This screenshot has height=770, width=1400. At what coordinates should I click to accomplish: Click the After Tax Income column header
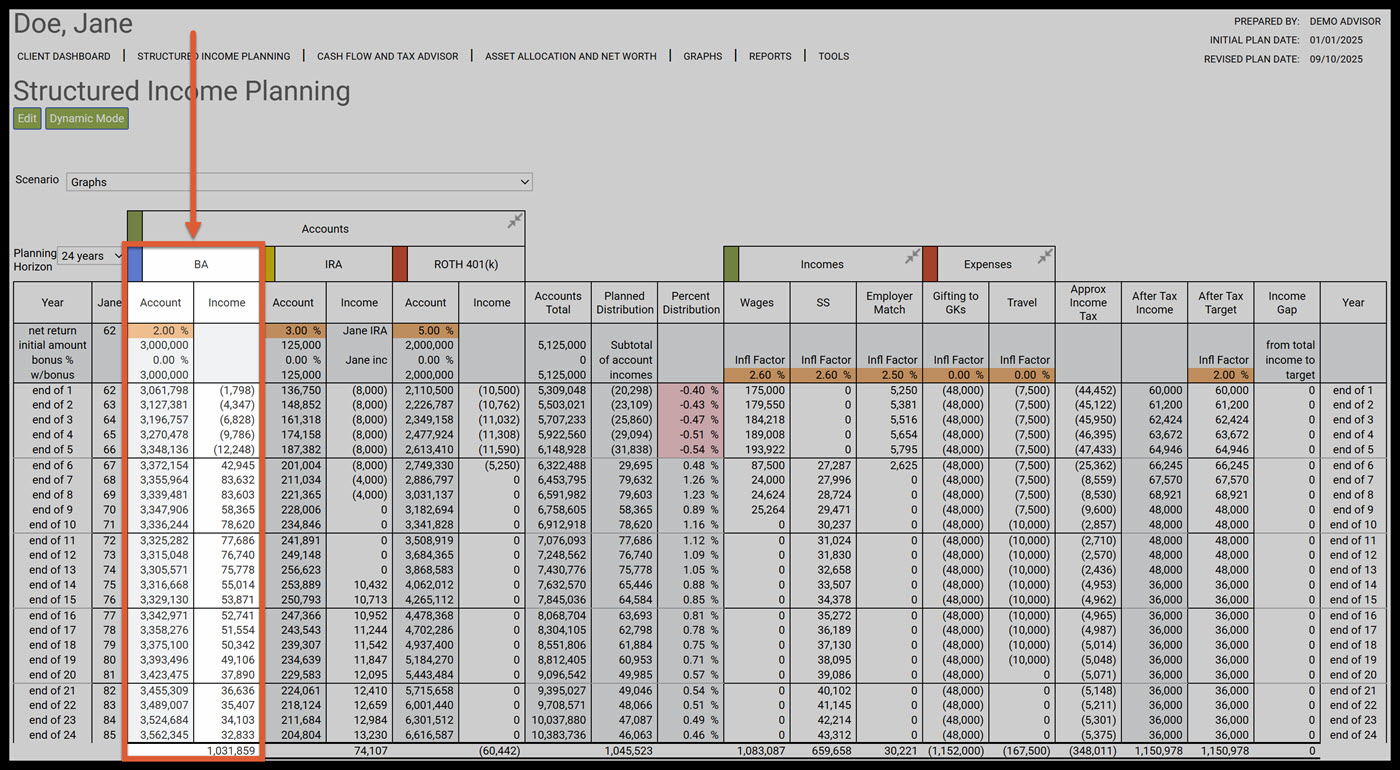[1154, 303]
